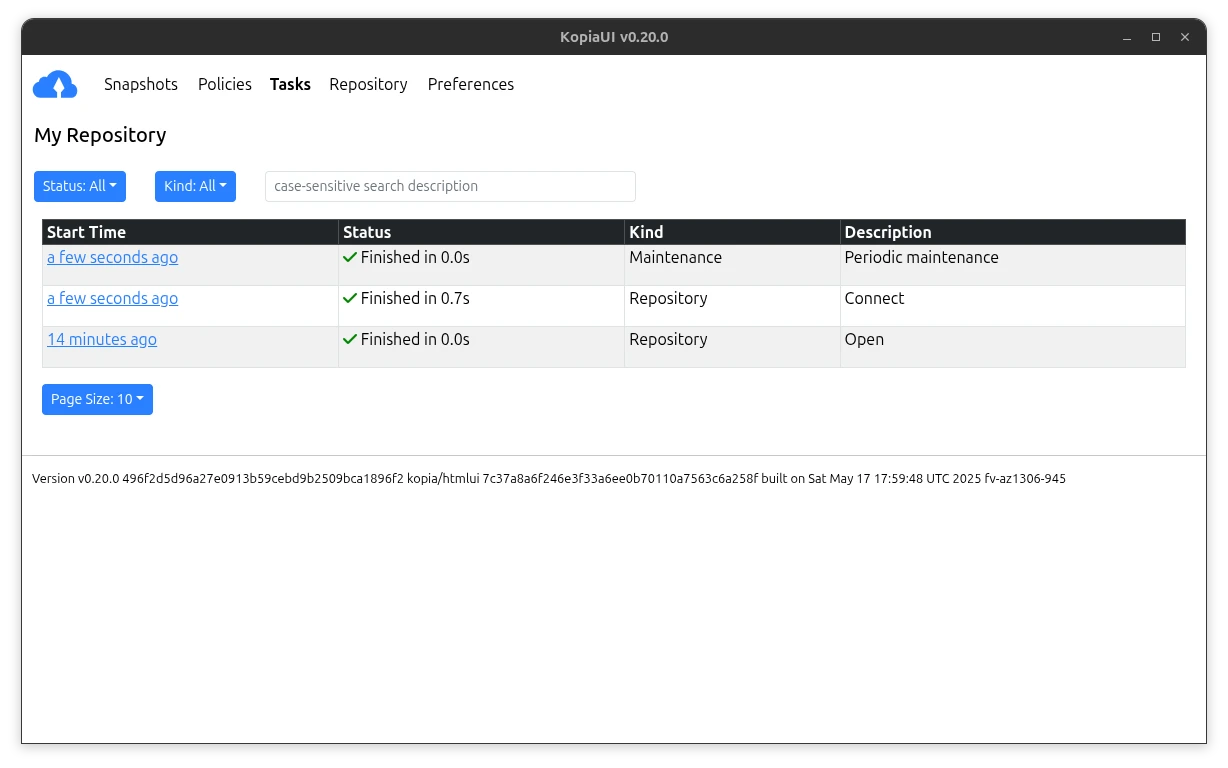Click the Connect task's start time link
1228x768 pixels.
pos(112,298)
